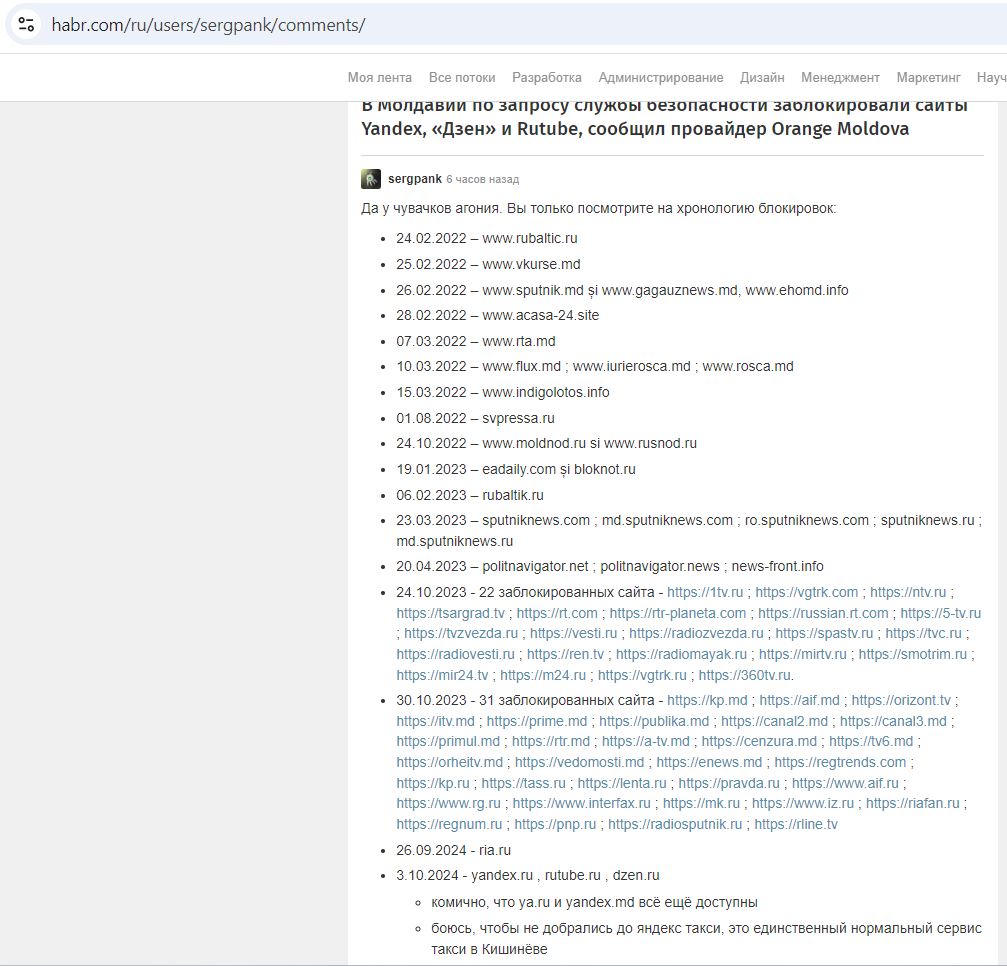Open the https://radiosputnik.ru link
The width and height of the screenshot is (1007, 966).
674,825
